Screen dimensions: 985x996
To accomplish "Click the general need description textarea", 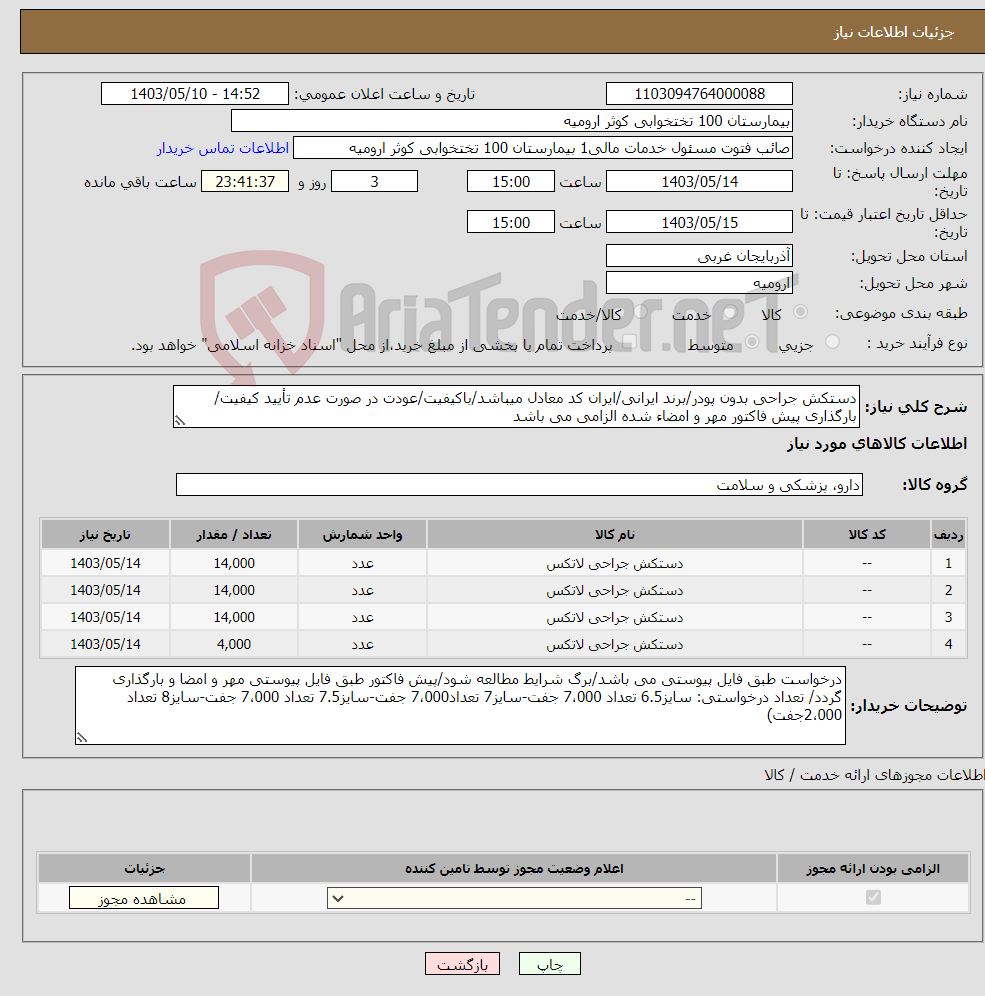I will pos(516,407).
